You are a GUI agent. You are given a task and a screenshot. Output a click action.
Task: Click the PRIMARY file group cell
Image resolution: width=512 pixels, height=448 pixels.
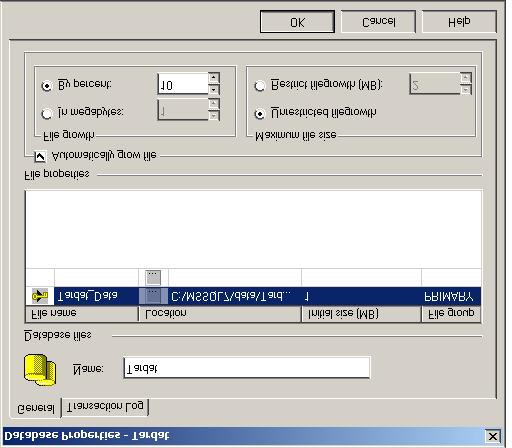click(x=451, y=296)
